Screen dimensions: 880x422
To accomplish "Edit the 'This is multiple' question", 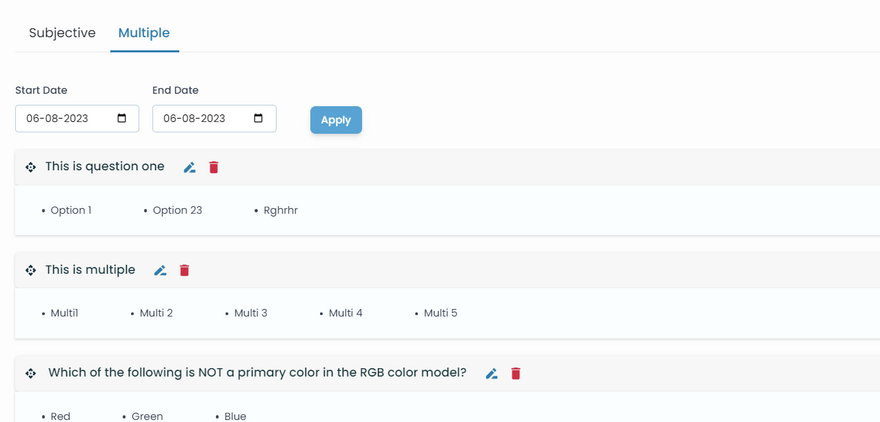I will 160,271.
